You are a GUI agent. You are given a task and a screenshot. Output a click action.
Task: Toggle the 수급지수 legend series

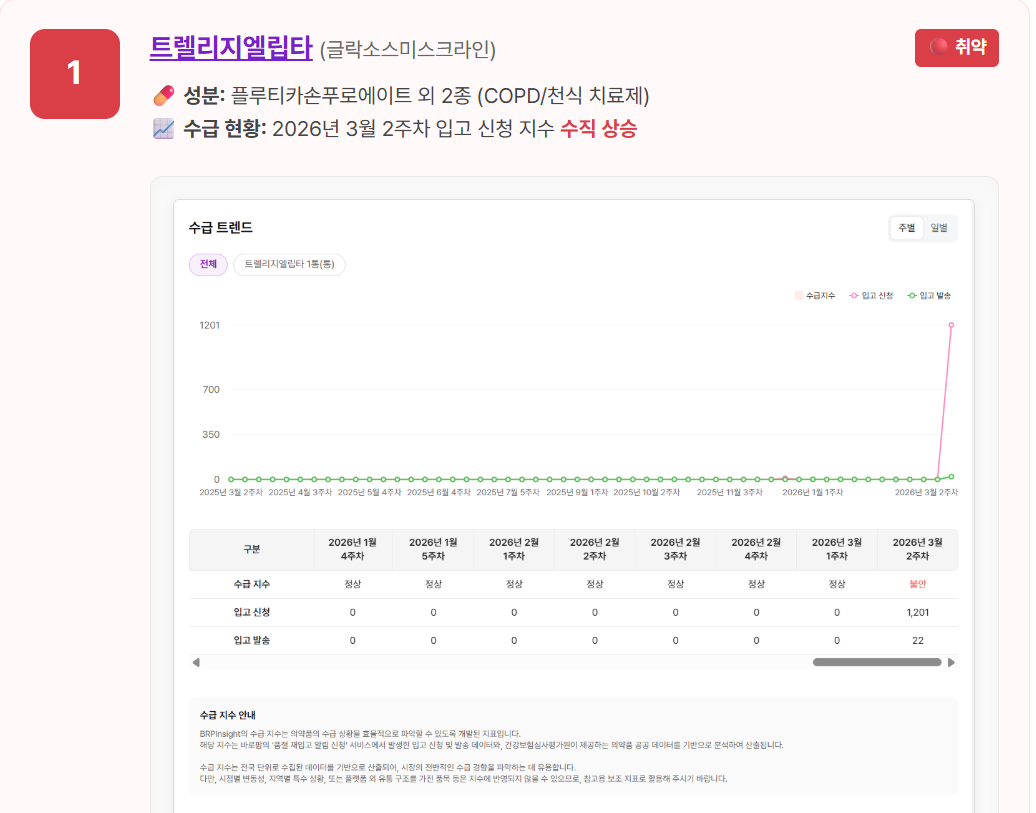coord(816,296)
